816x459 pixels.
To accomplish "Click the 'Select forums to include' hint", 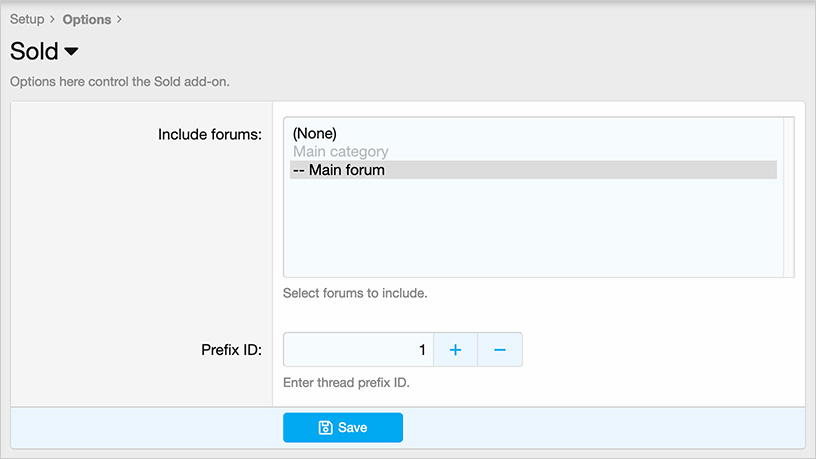I will (x=355, y=294).
